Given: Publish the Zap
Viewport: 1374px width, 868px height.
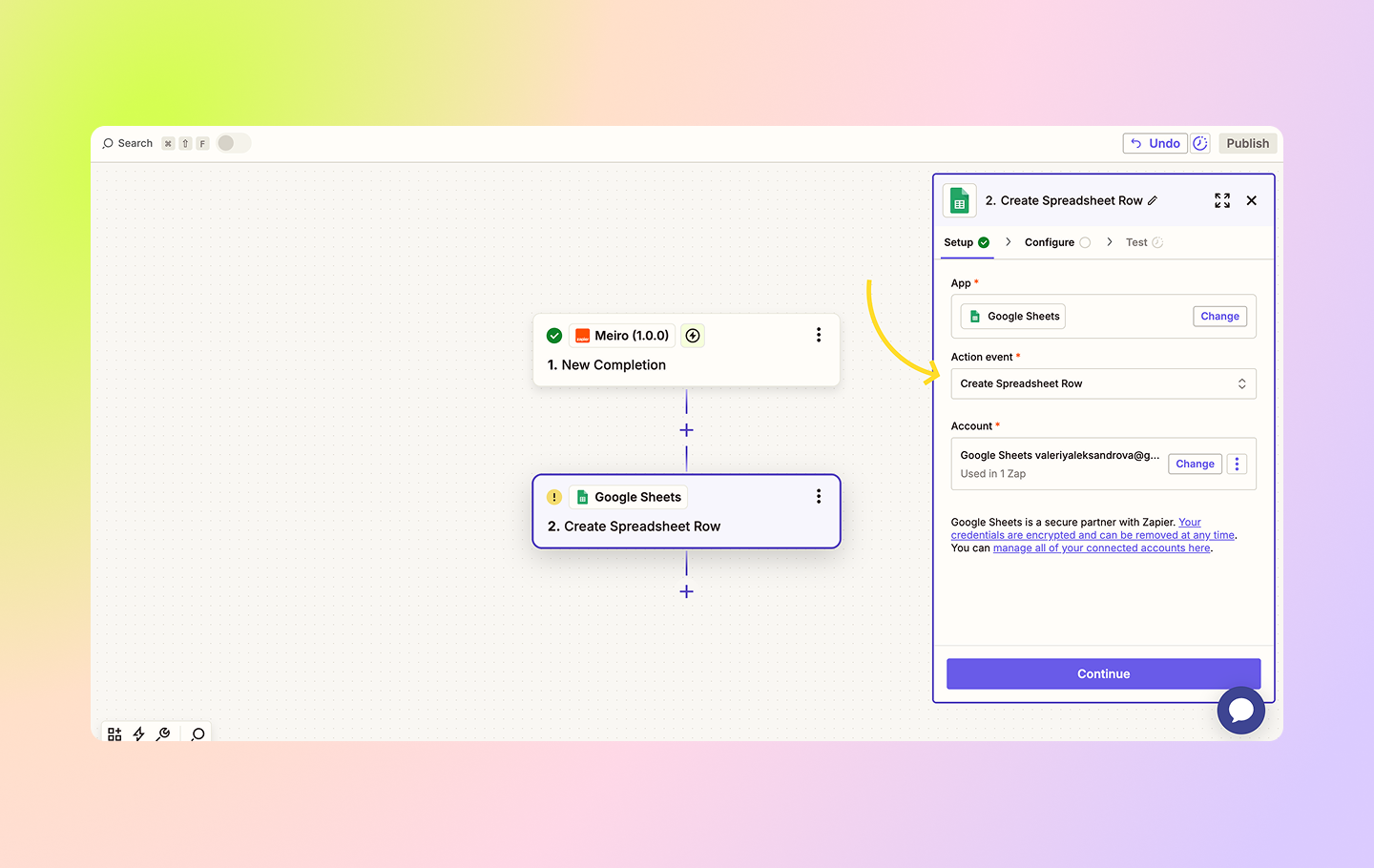Looking at the screenshot, I should tap(1247, 143).
